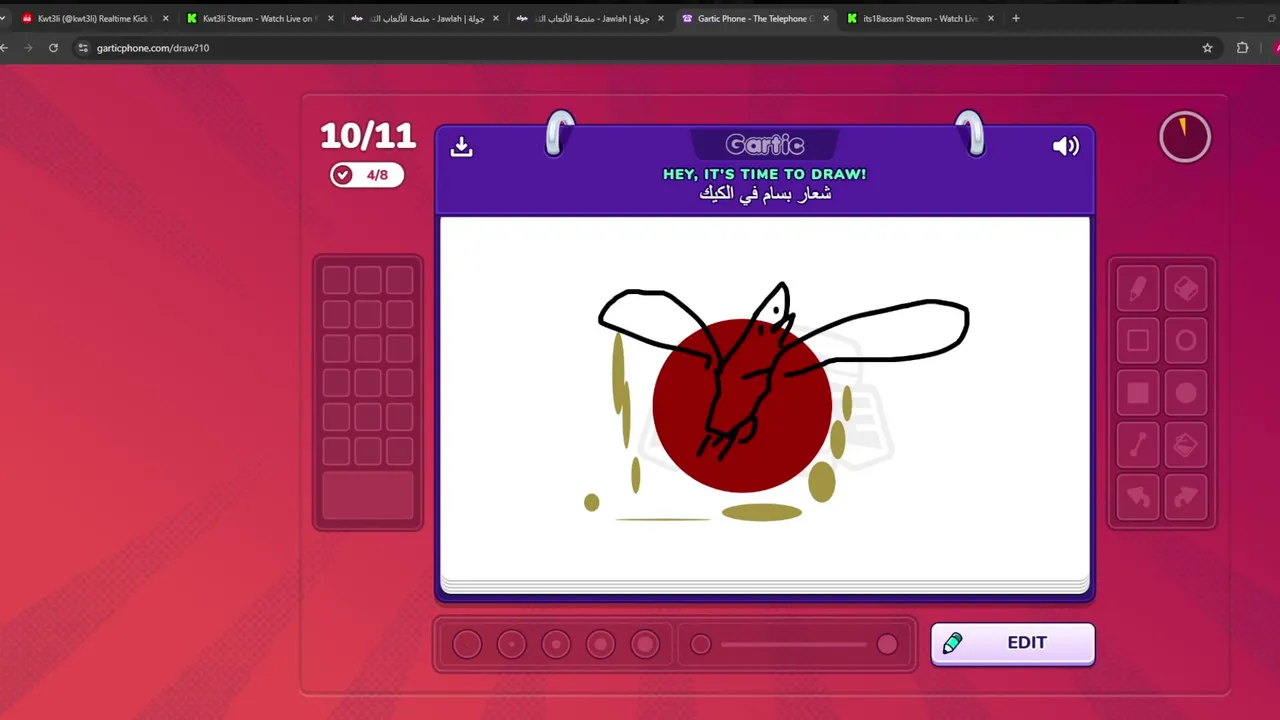Click the middle of the opacity slider track
Viewport: 1280px width, 720px height.
point(794,645)
